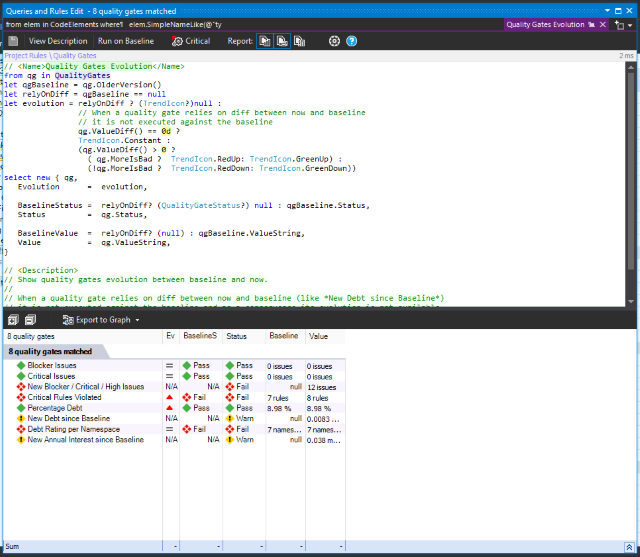Toggle second Report icon option

pyautogui.click(x=282, y=41)
